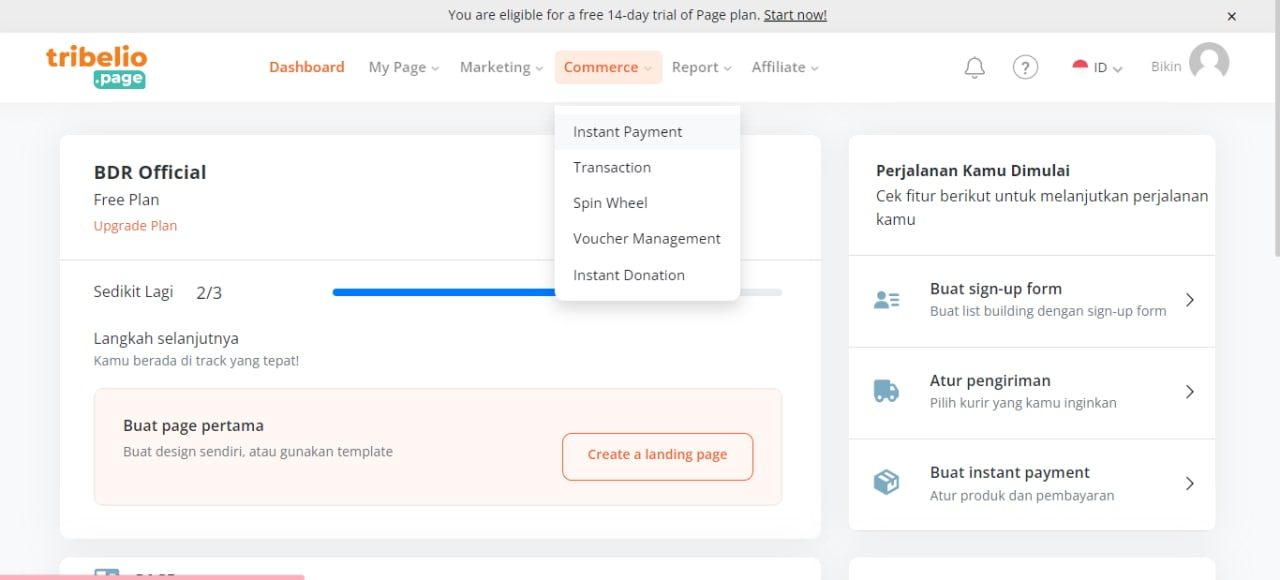Click the Indonesian flag icon
Viewport: 1280px width, 580px height.
point(1080,66)
